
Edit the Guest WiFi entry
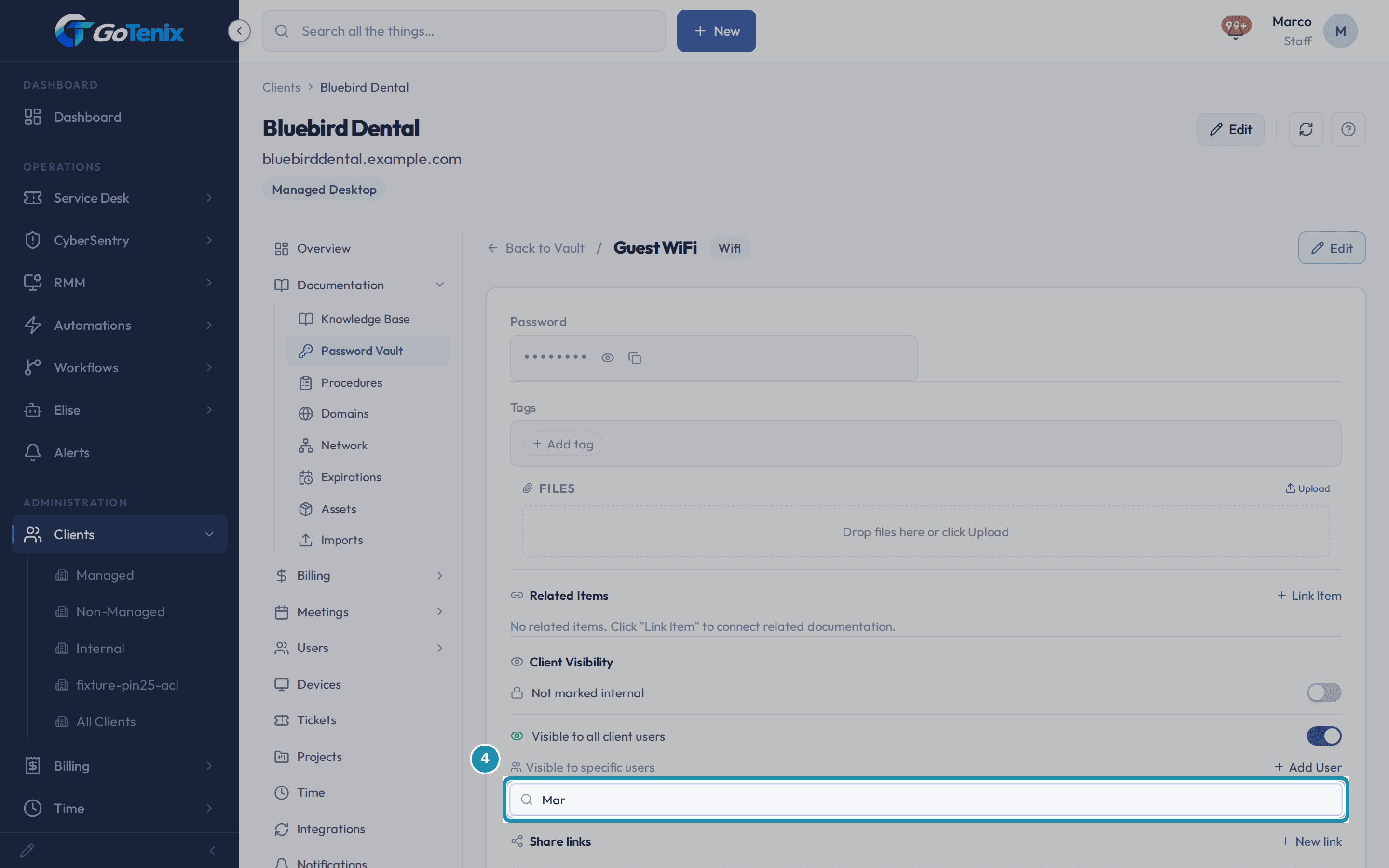1332,248
